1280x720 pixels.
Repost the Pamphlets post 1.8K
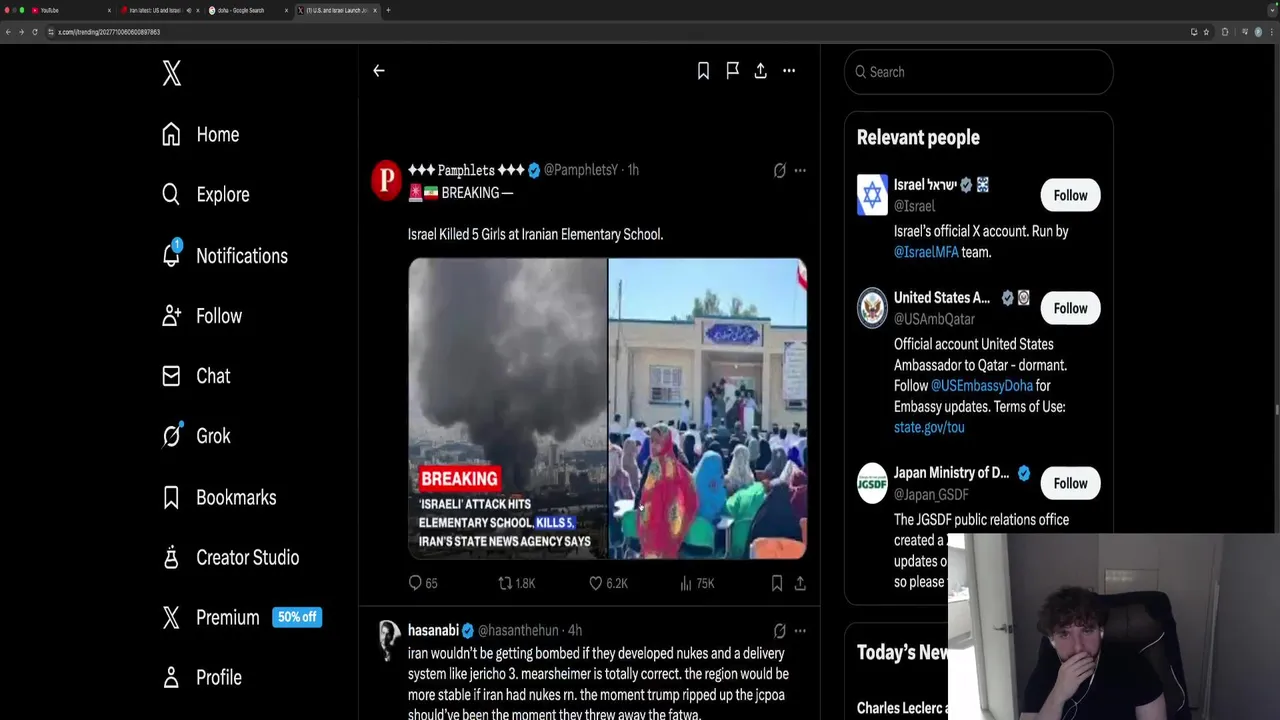point(517,583)
